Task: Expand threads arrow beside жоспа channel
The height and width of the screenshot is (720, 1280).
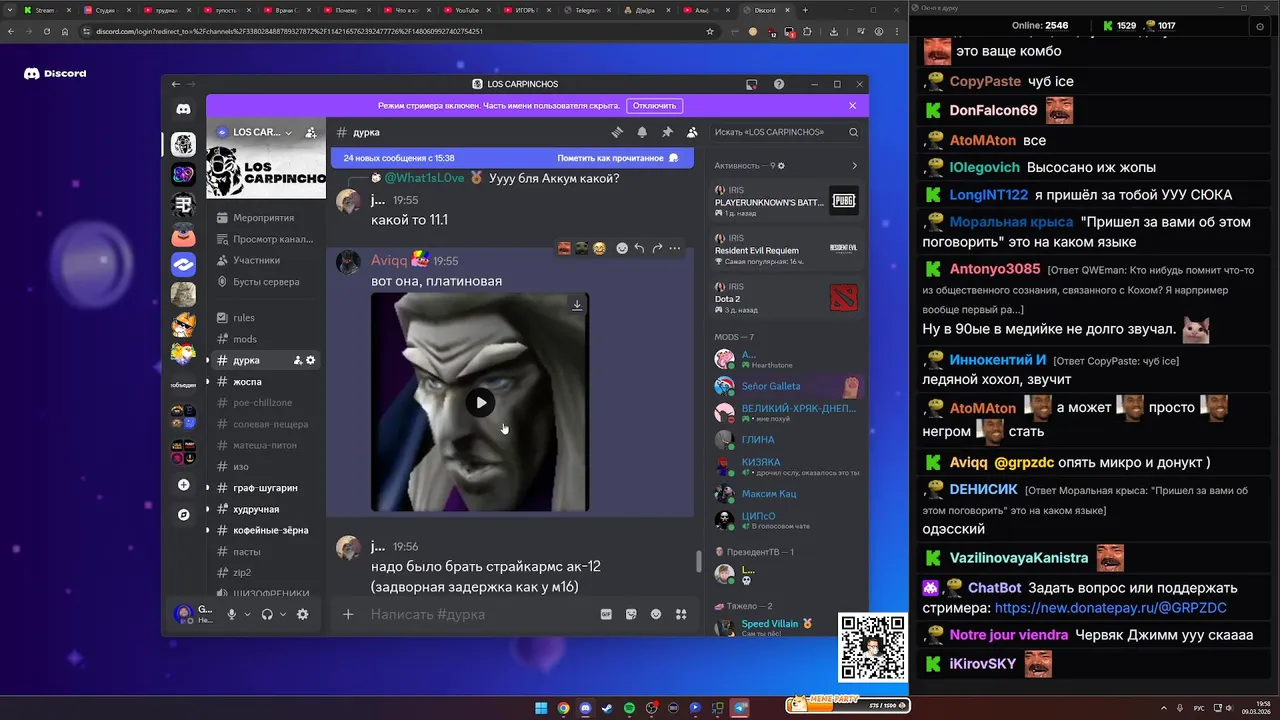Action: (208, 382)
